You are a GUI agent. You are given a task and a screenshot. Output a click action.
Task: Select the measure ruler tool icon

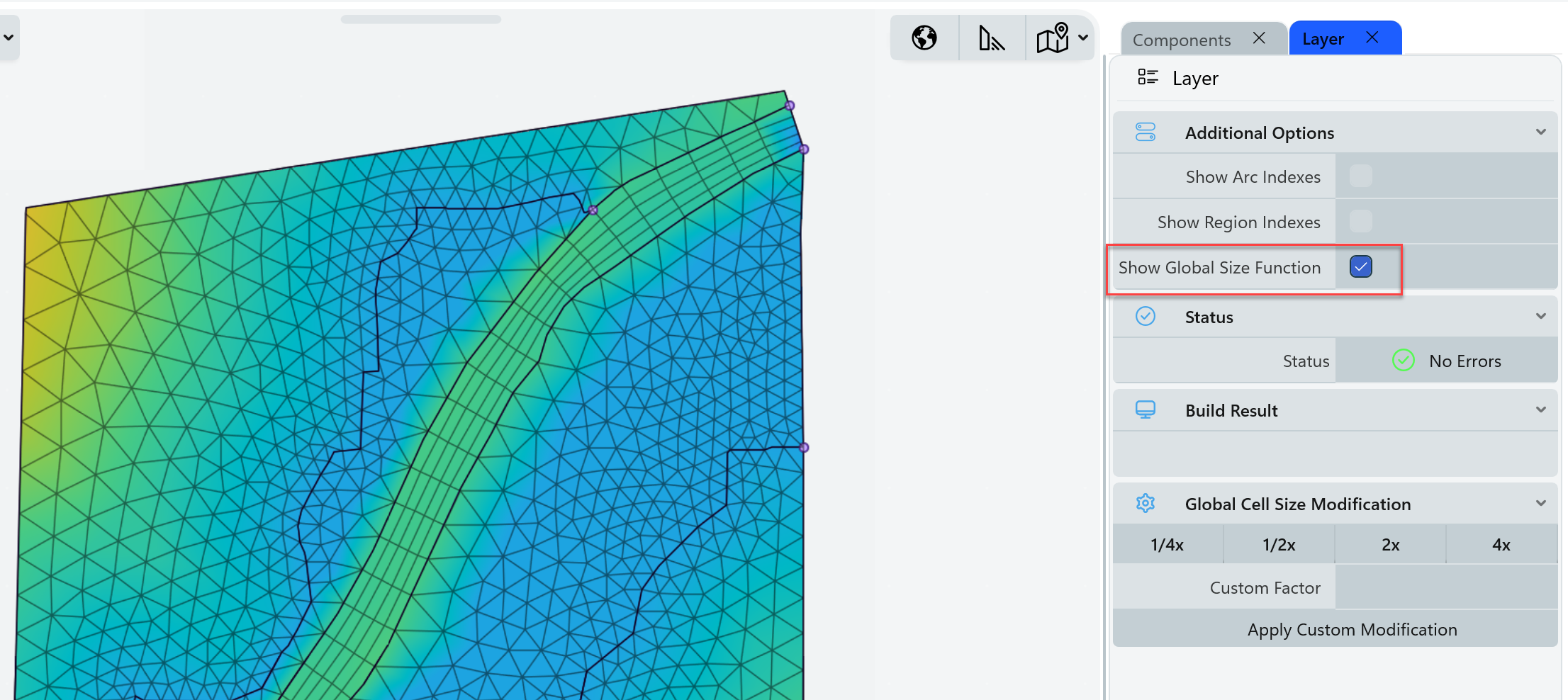coord(991,38)
